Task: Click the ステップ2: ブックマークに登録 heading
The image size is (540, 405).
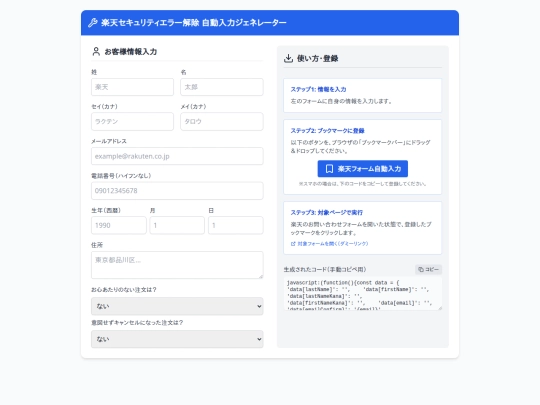Action: 328,131
